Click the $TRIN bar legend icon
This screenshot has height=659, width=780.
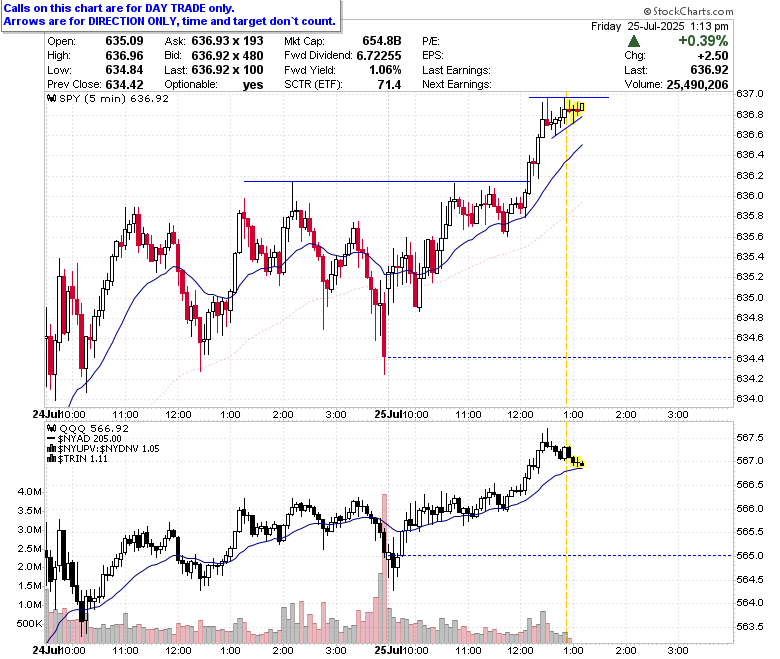(x=51, y=459)
